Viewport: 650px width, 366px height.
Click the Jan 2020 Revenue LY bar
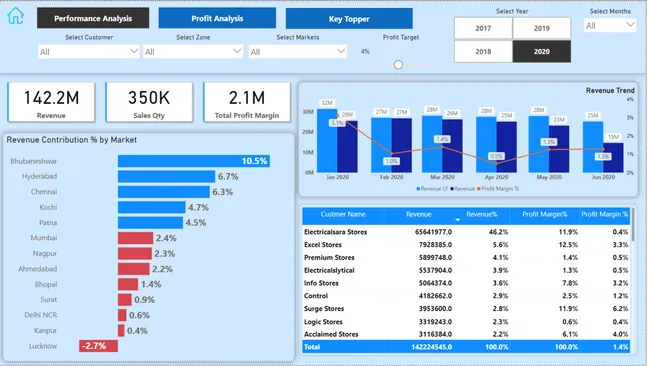327,141
